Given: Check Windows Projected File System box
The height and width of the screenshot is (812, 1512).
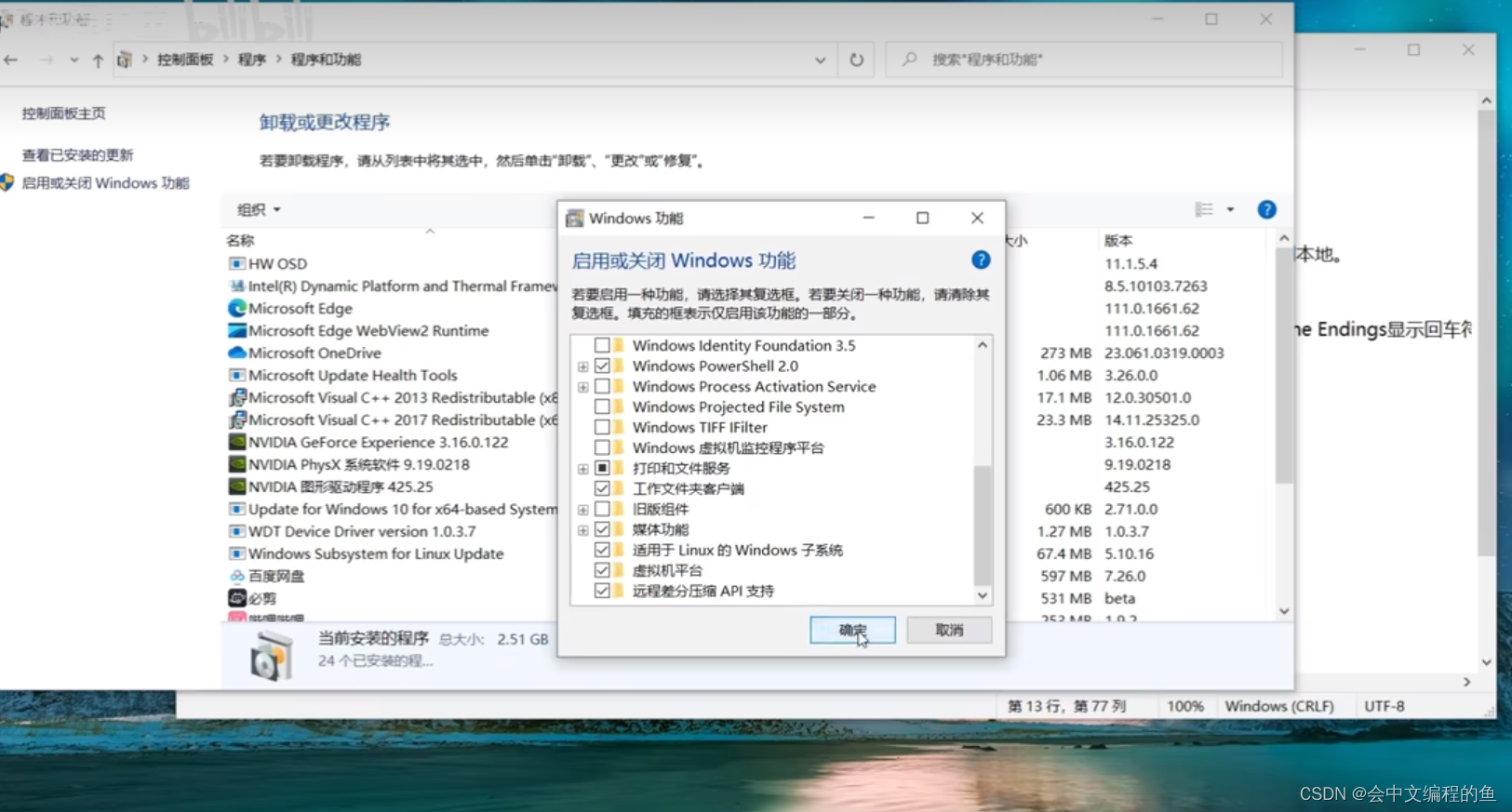Looking at the screenshot, I should coord(602,406).
